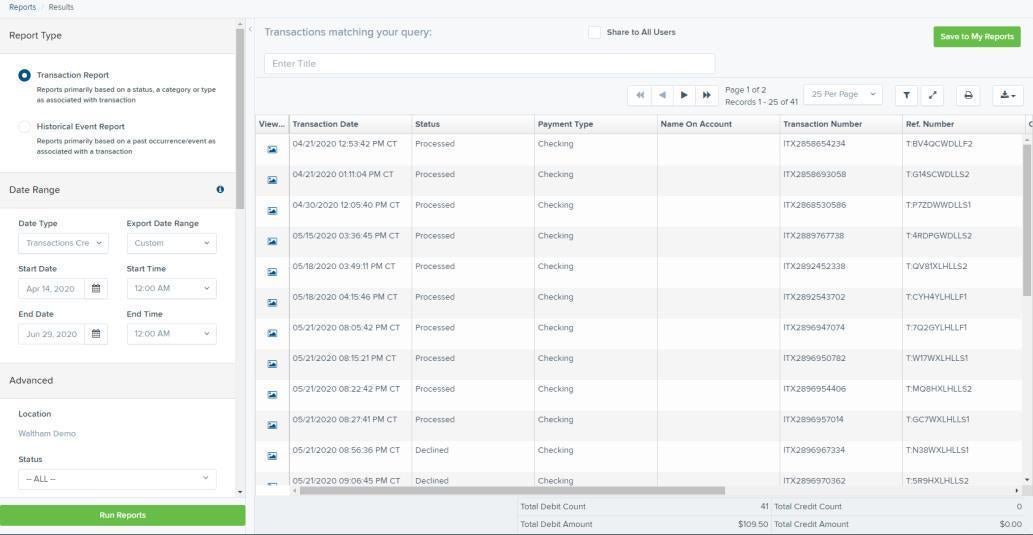Open End Date calendar picker
1033x535 pixels.
96,334
